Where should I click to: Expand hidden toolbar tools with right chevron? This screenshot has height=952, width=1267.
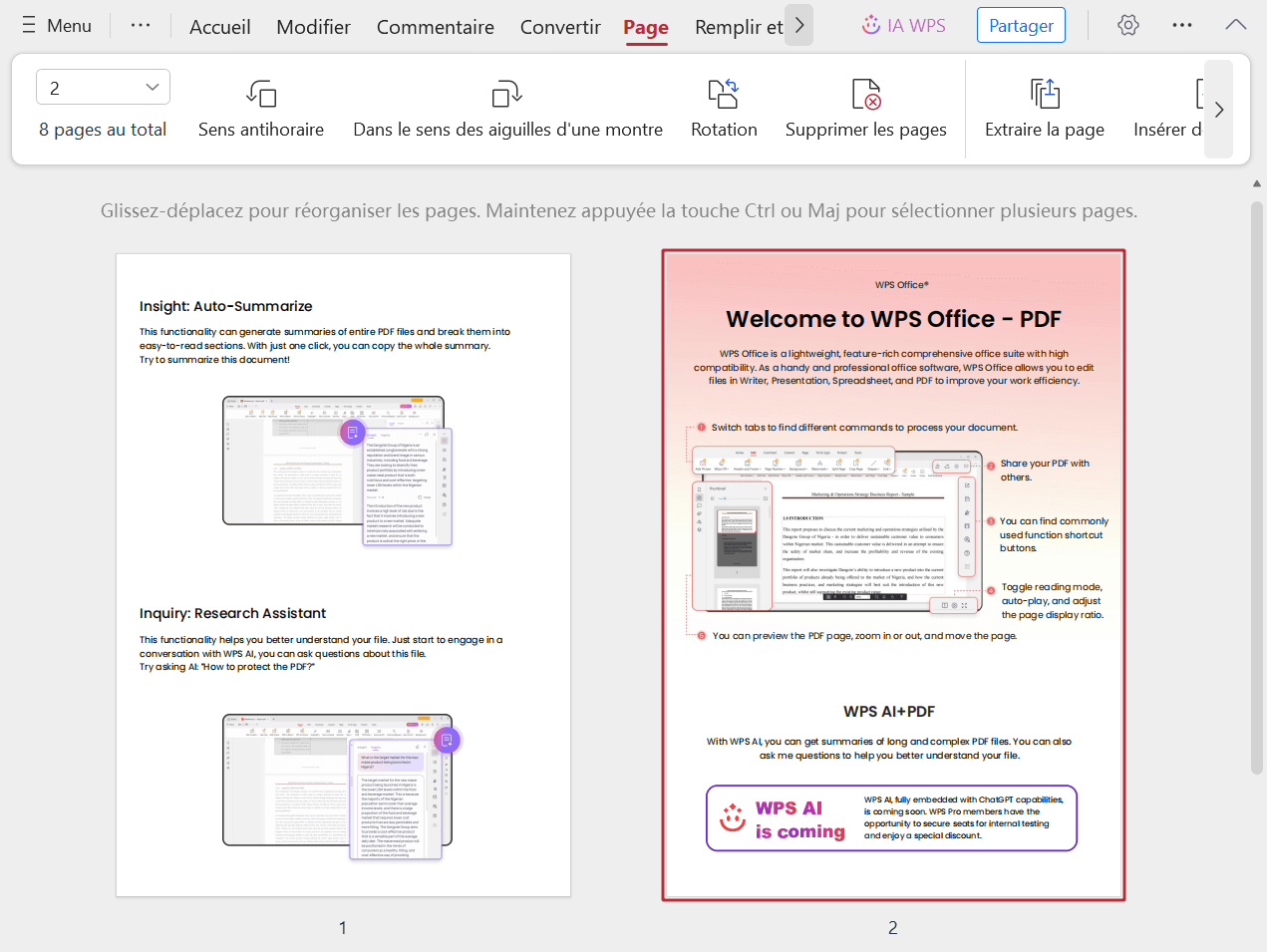click(x=1218, y=110)
